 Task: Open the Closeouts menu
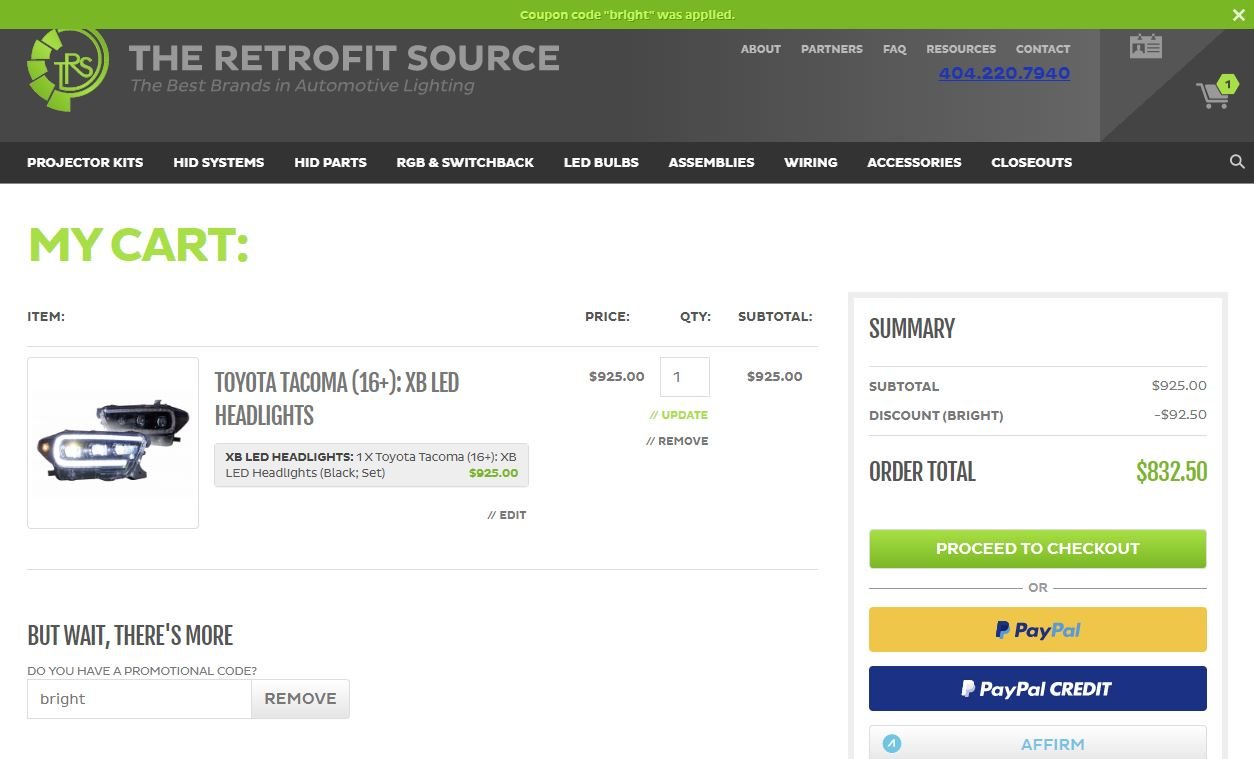tap(1031, 162)
